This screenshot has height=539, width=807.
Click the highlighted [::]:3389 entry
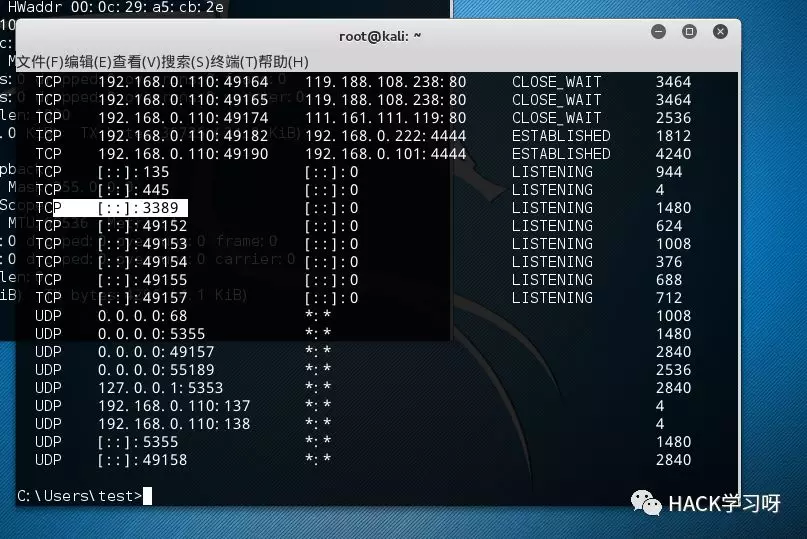tap(137, 208)
